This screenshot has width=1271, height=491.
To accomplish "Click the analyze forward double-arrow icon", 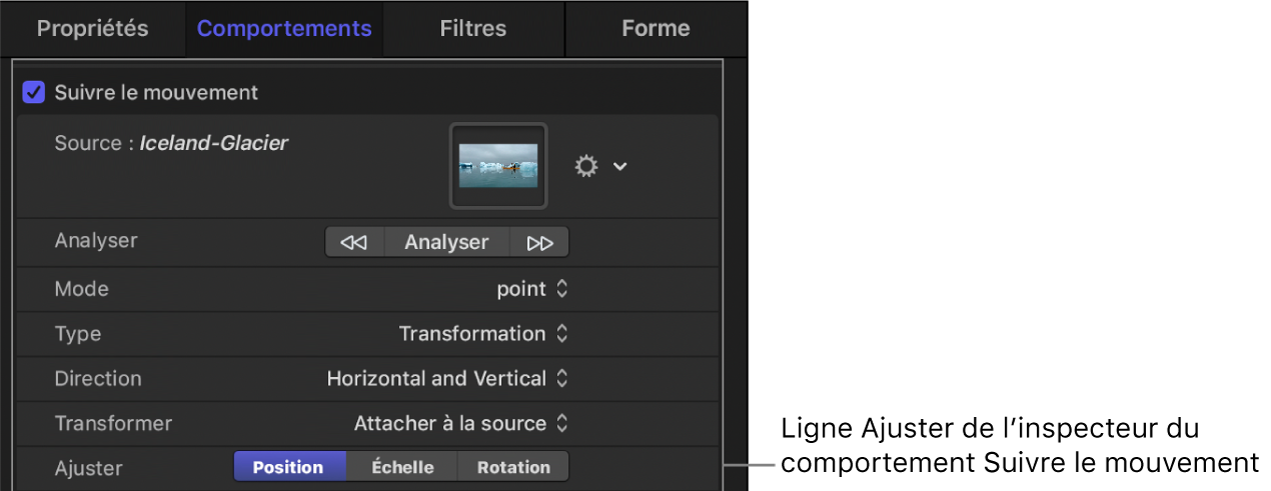I will pyautogui.click(x=540, y=242).
